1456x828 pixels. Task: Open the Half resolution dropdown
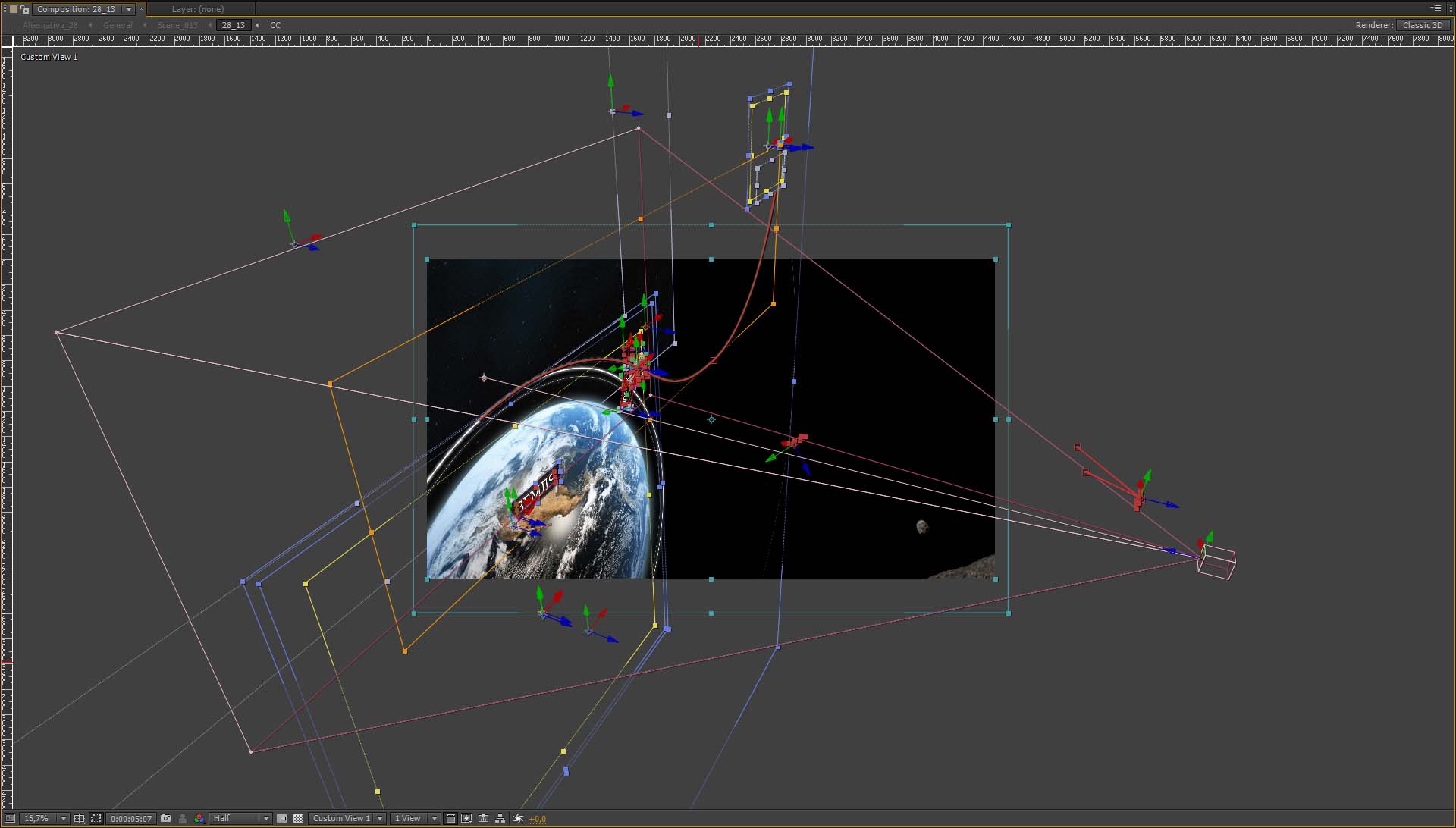point(240,818)
